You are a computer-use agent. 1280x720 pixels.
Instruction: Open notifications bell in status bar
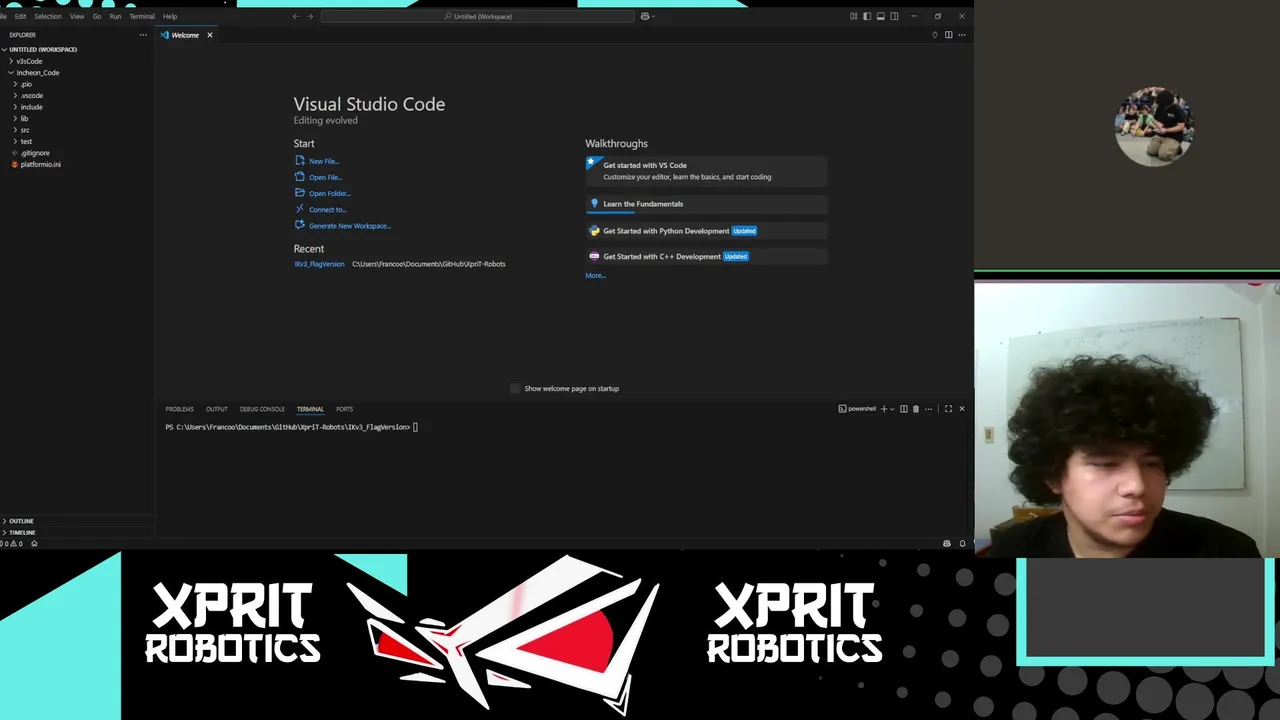[x=962, y=544]
